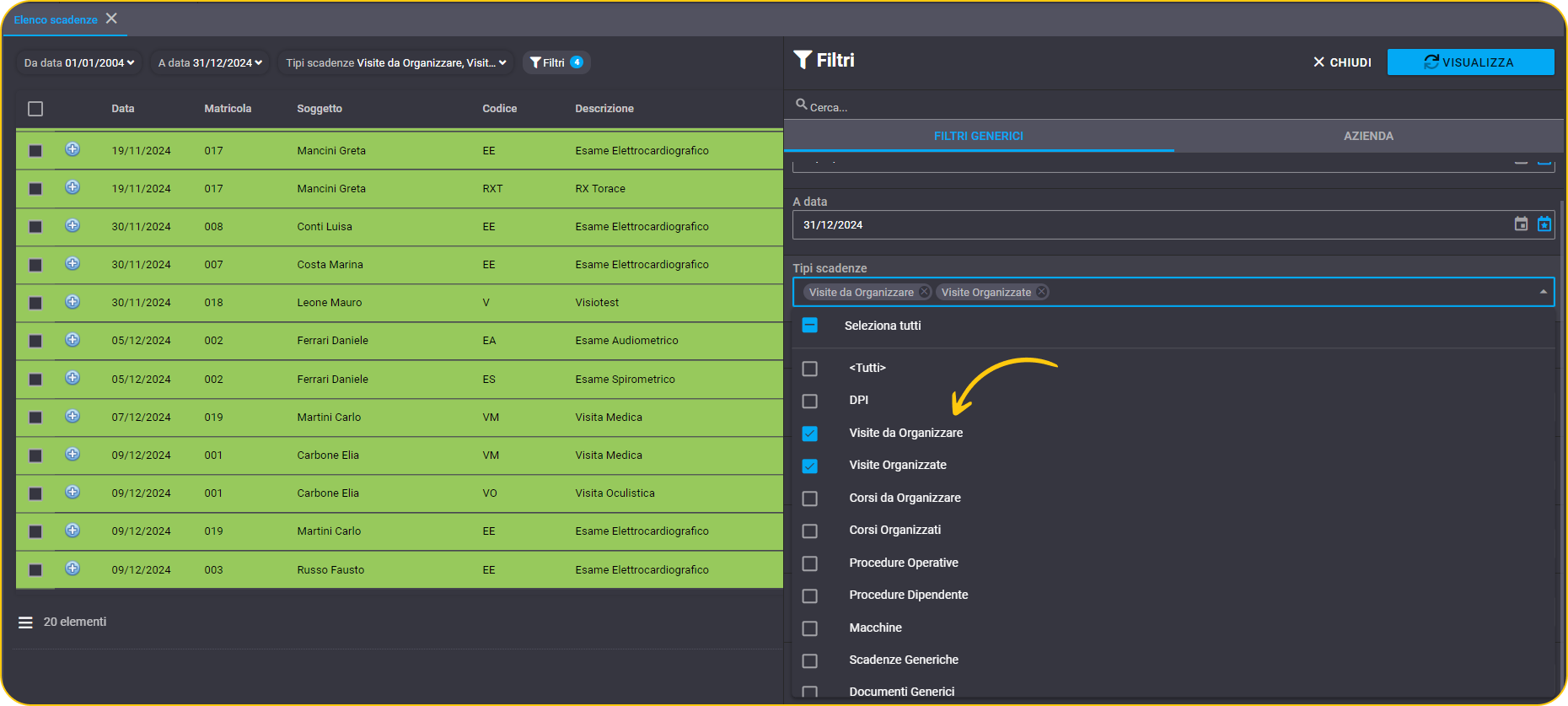Collapse the Tipi scadenze combo box arrow
This screenshot has height=706, width=1568.
click(1543, 292)
